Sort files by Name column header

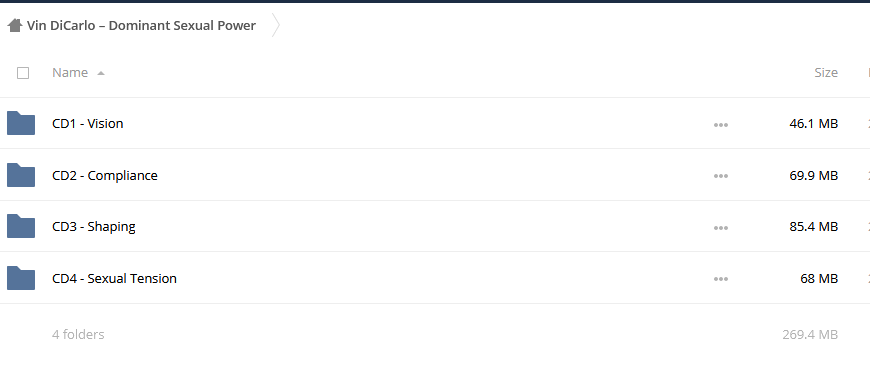click(70, 73)
